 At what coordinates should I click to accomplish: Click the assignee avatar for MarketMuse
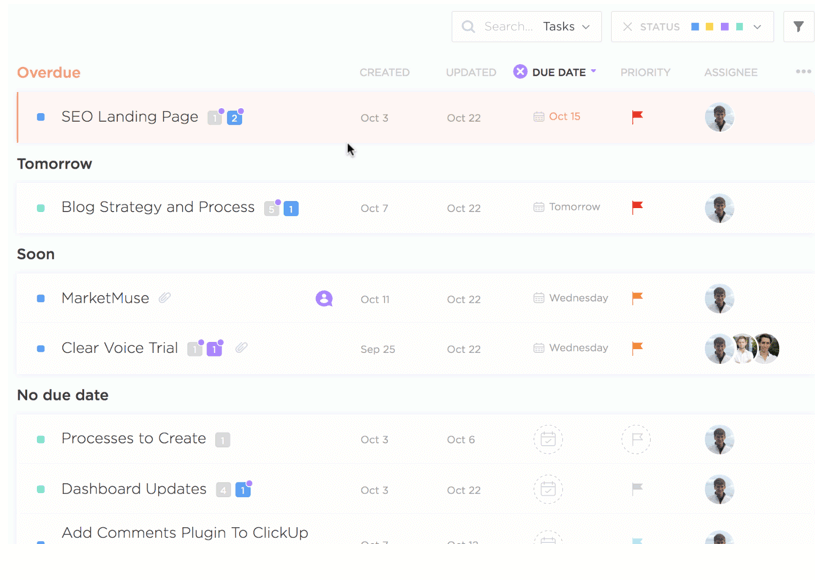point(719,299)
